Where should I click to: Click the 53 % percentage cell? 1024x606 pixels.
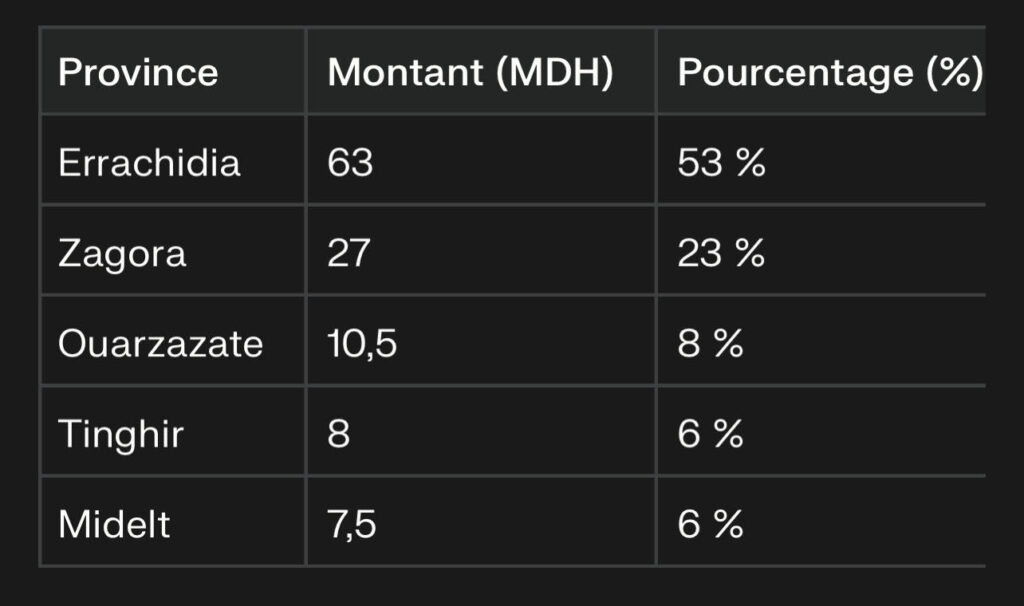pos(721,163)
